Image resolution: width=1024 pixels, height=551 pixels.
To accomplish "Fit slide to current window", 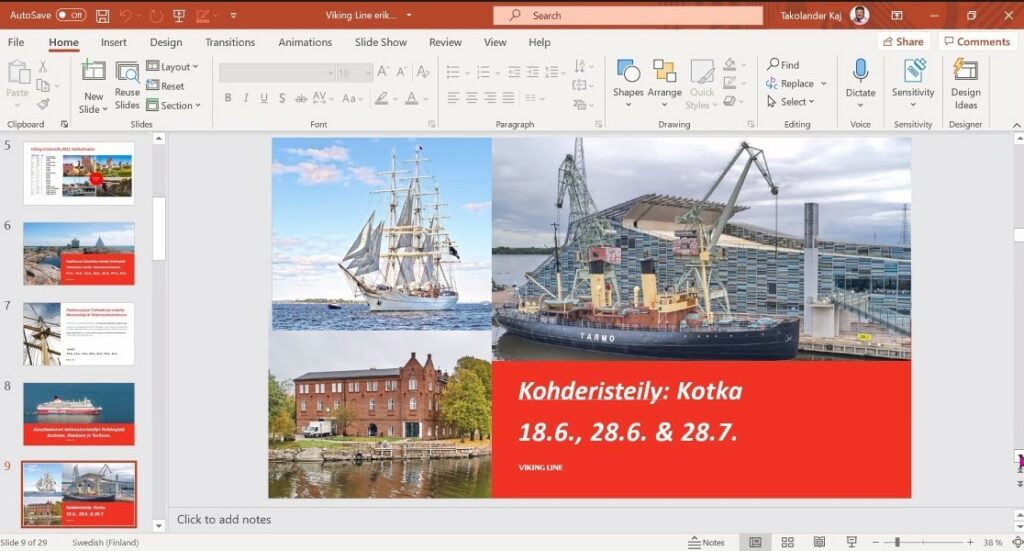I will tap(1014, 542).
